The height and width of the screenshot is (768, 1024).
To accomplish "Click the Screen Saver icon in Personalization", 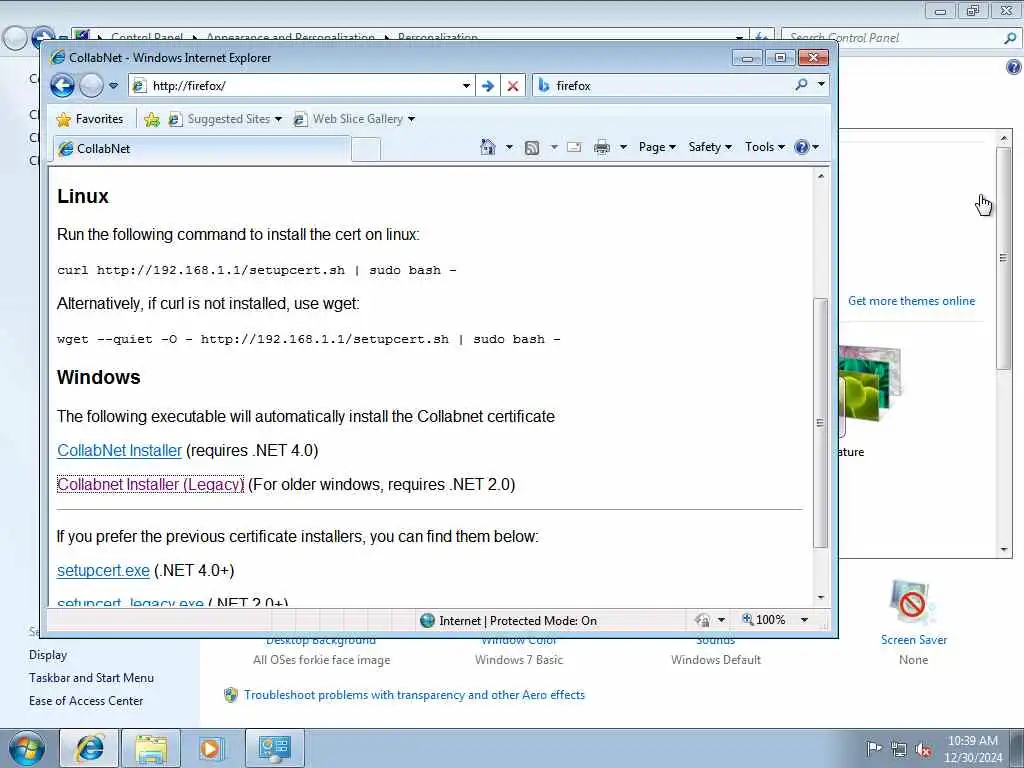I will pos(912,603).
